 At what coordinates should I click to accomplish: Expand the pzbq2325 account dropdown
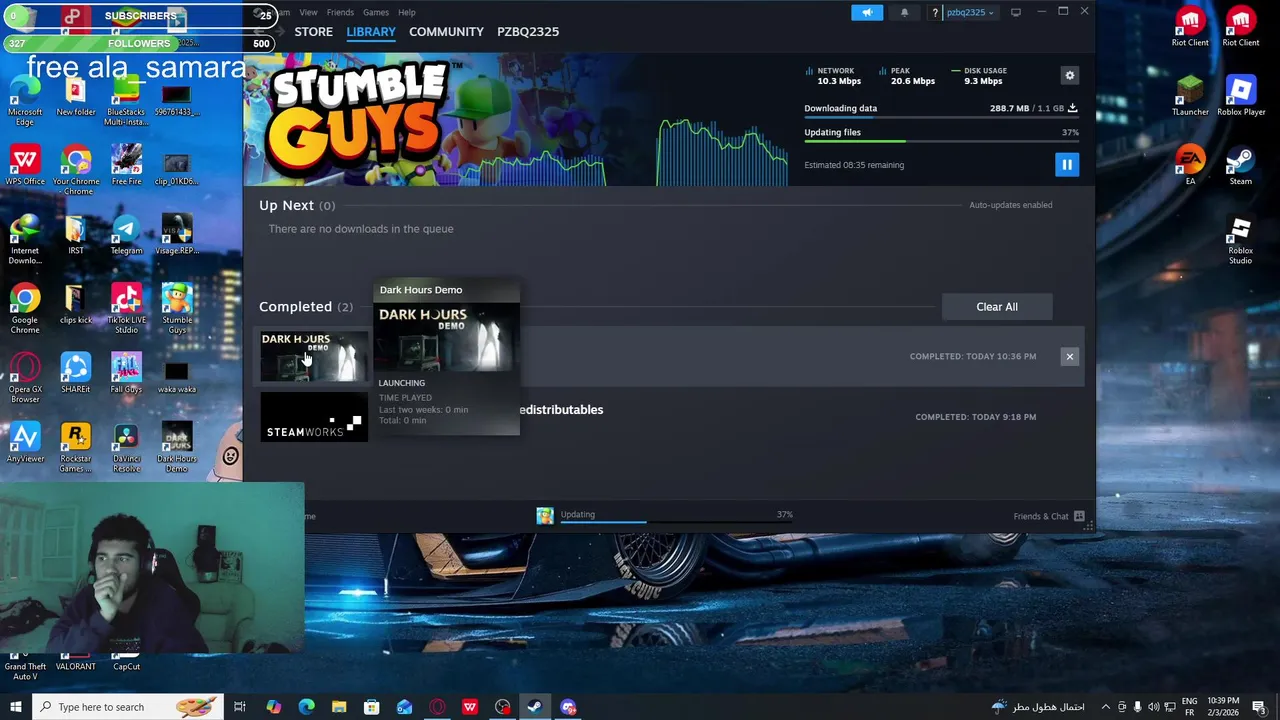point(970,12)
